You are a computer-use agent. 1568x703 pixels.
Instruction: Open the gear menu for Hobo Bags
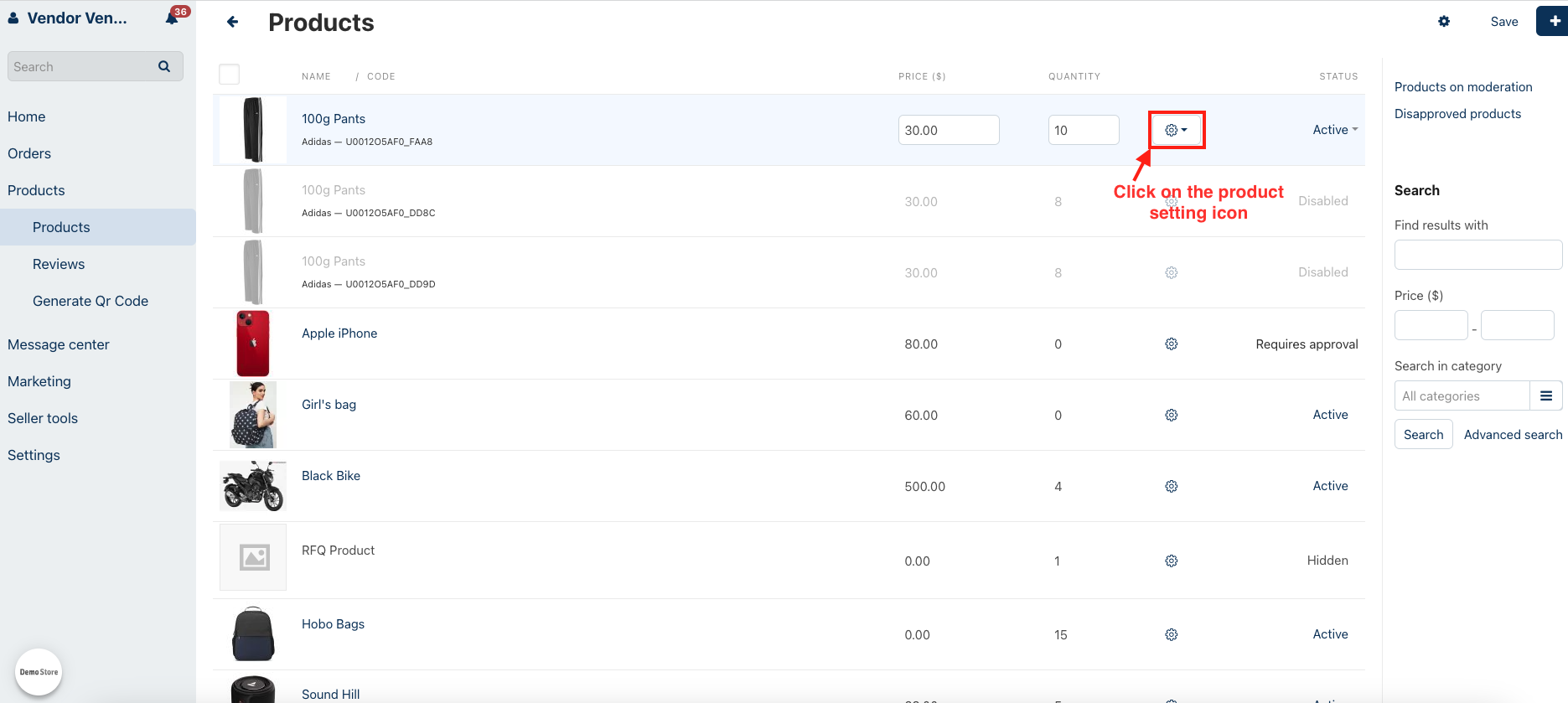pyautogui.click(x=1171, y=635)
